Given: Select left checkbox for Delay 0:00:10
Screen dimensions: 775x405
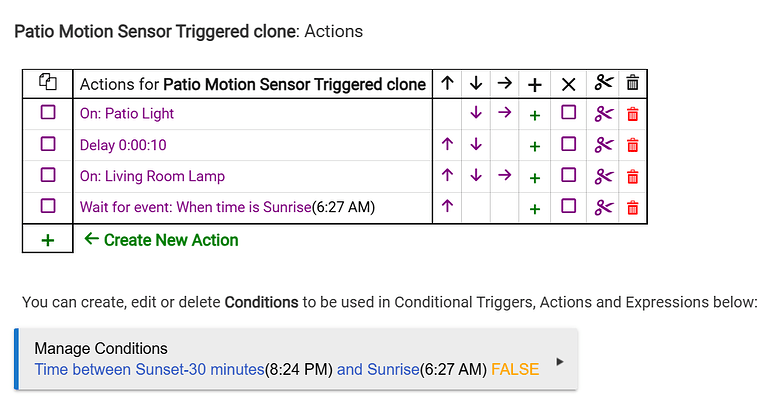Looking at the screenshot, I should 48,145.
